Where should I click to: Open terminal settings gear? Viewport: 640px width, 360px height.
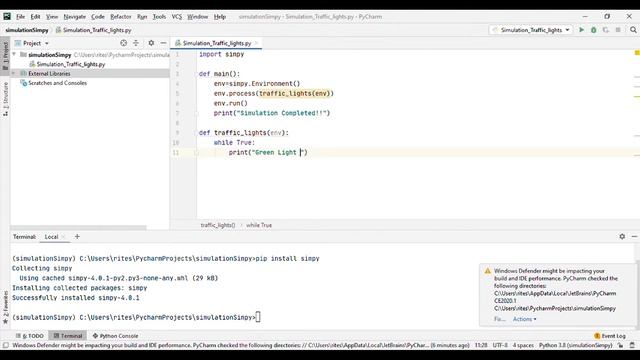pos(622,236)
